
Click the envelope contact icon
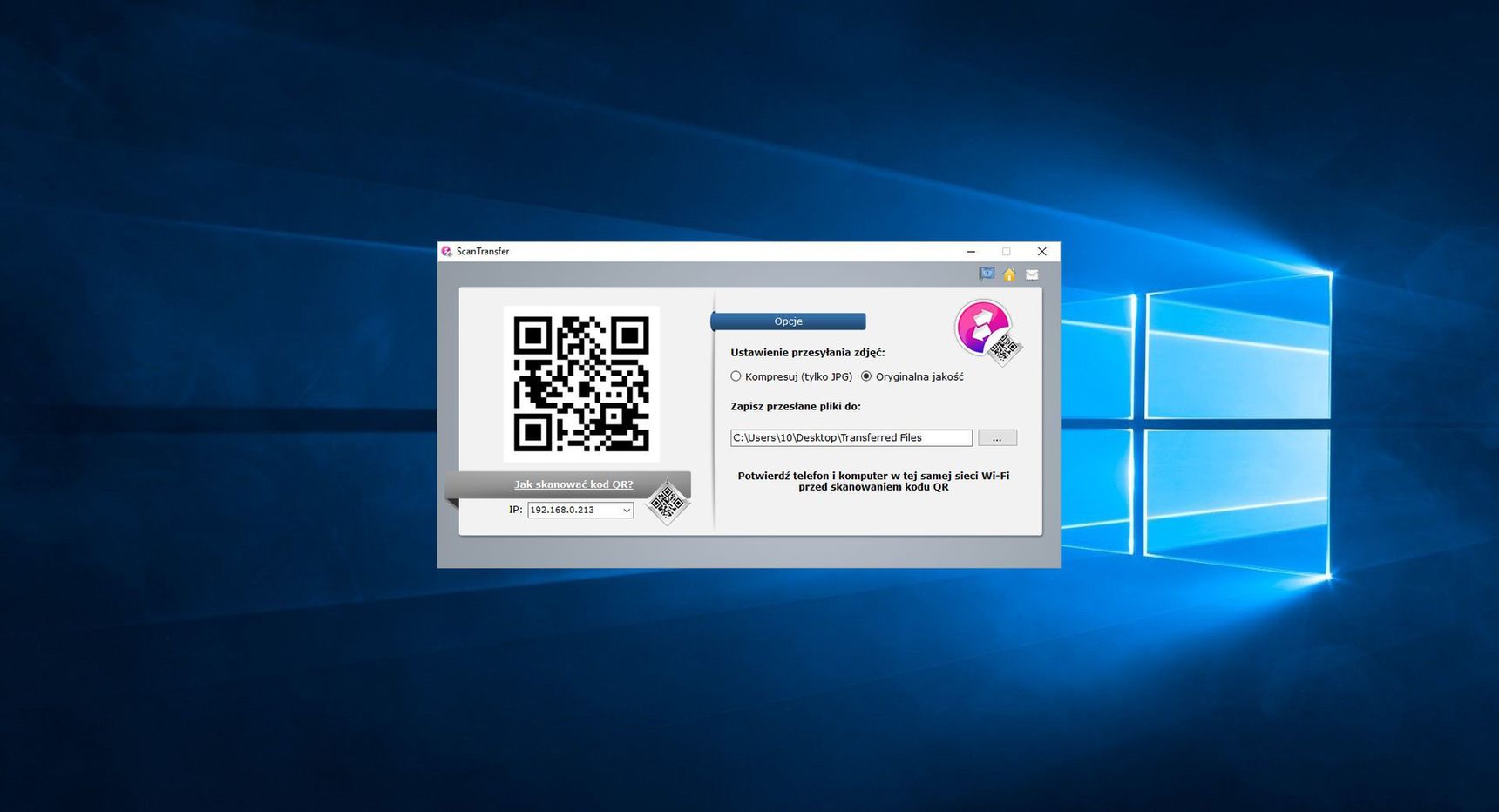pyautogui.click(x=1032, y=274)
